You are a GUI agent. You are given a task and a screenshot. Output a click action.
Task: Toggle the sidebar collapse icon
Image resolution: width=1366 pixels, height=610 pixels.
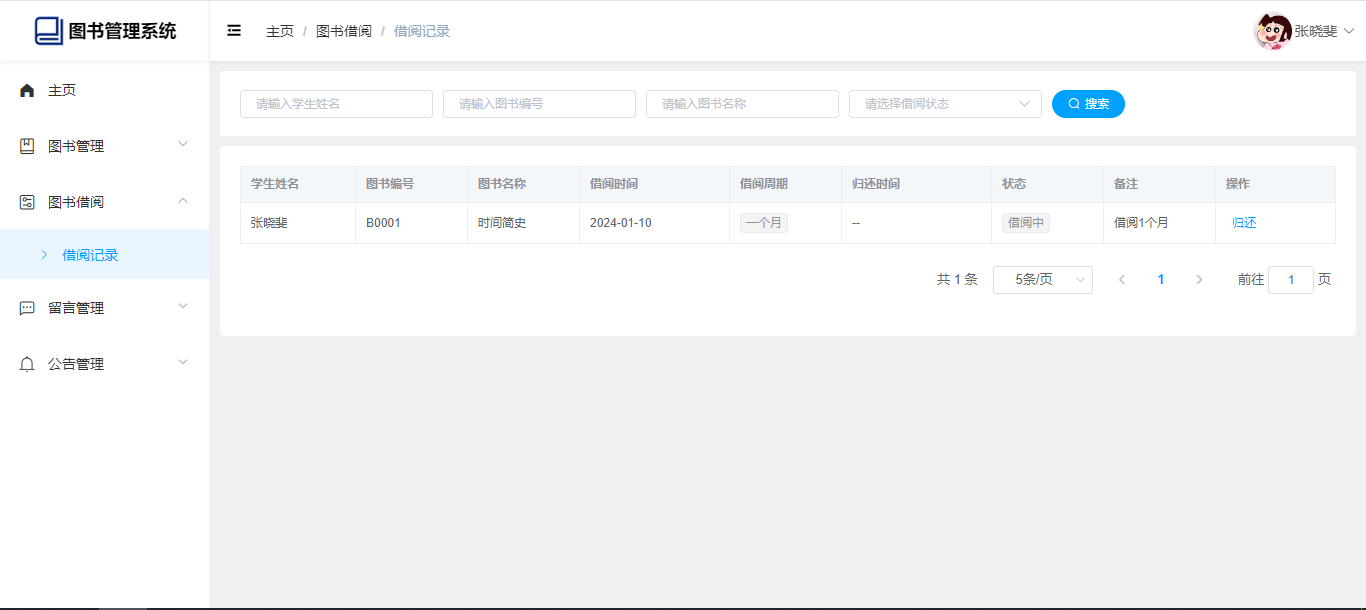coord(234,31)
